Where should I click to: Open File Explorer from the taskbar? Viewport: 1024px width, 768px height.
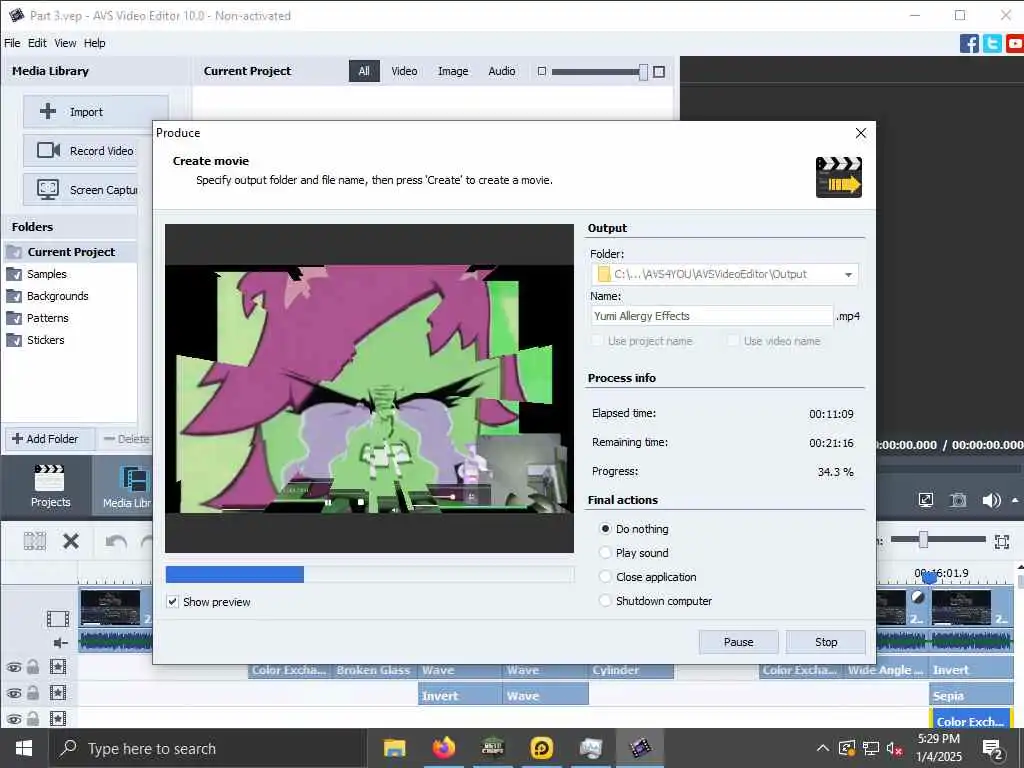(394, 748)
